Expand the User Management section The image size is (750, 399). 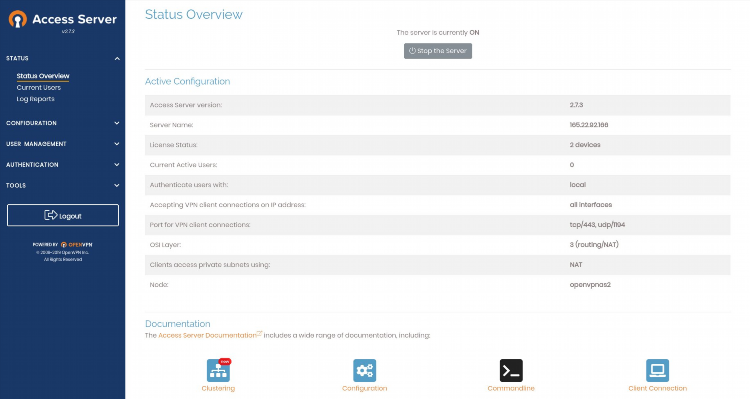63,144
